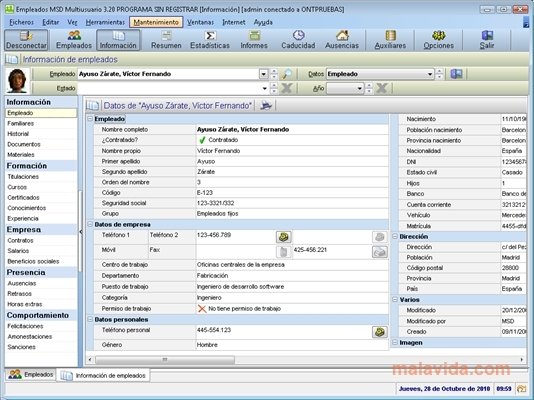Viewport: 534px width, 400px height.
Task: Click the status bar time 09:59
Action: (504, 389)
